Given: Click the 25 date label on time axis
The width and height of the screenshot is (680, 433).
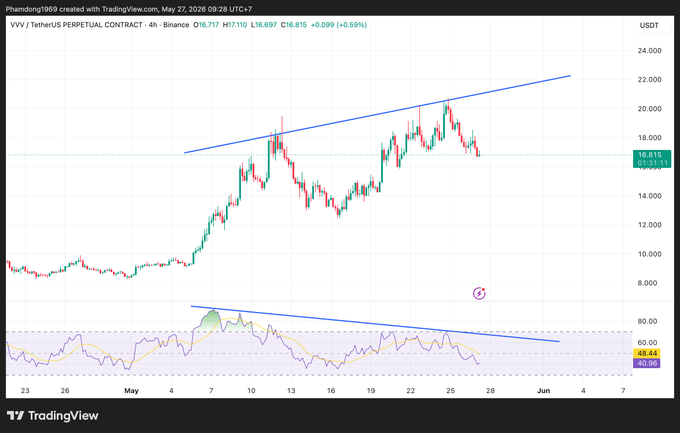Looking at the screenshot, I should 451,391.
